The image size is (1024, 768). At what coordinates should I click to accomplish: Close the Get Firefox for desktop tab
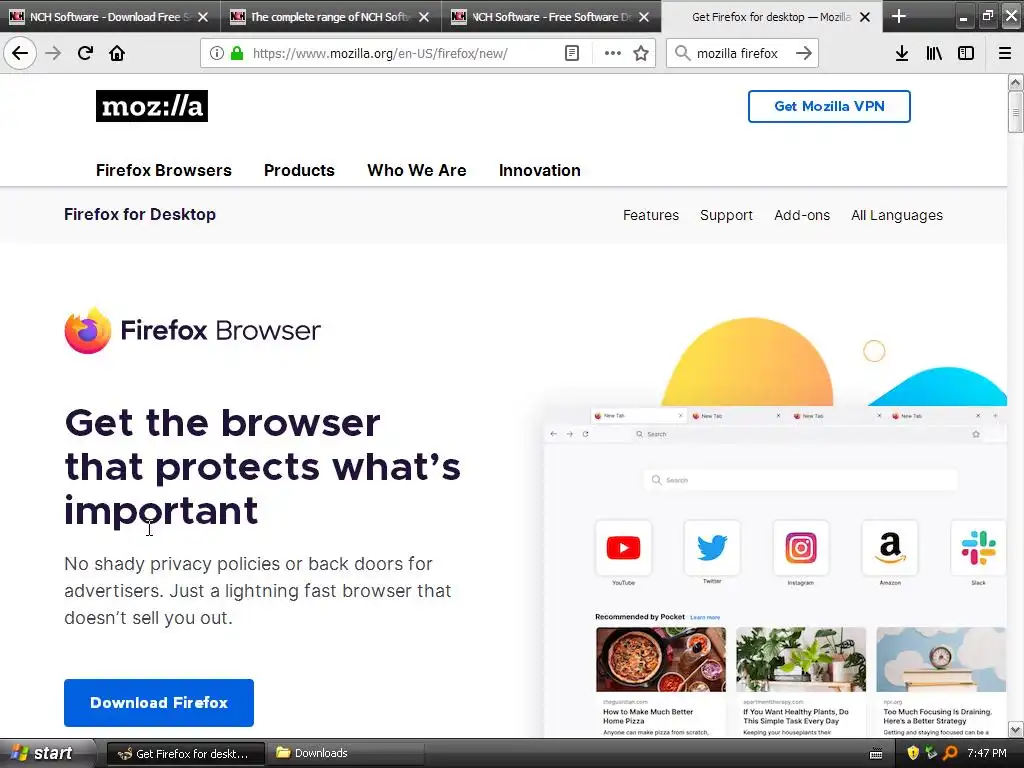tap(865, 17)
